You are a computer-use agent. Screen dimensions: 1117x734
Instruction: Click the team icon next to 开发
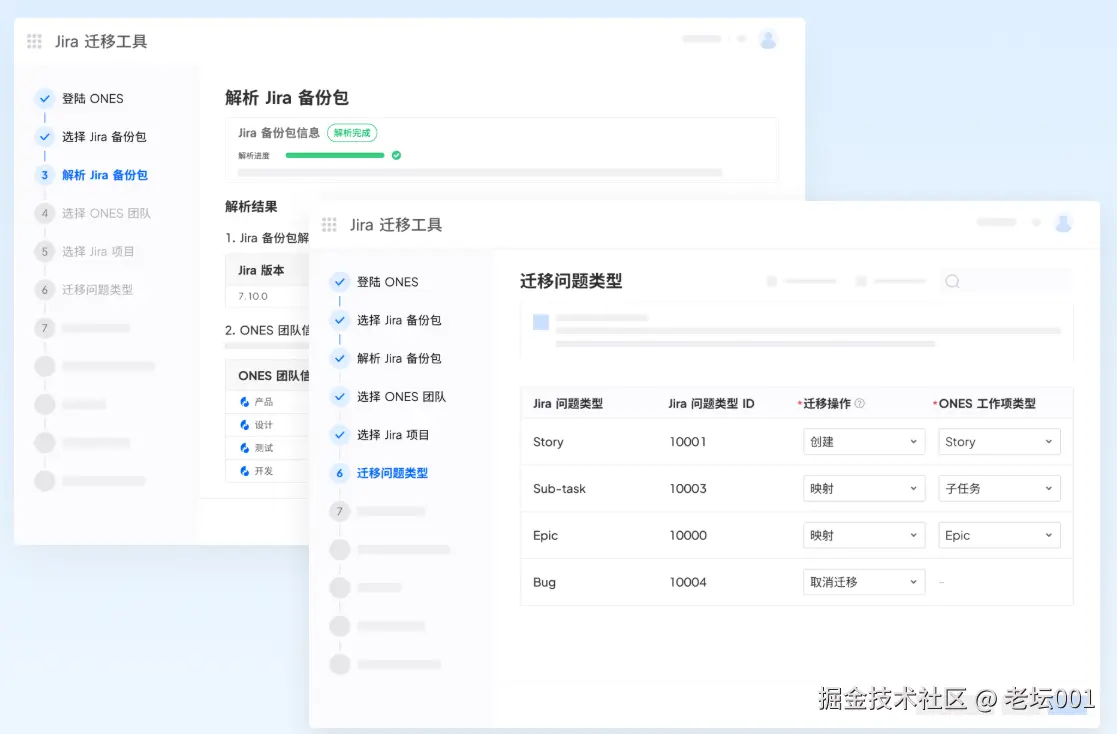click(x=243, y=471)
